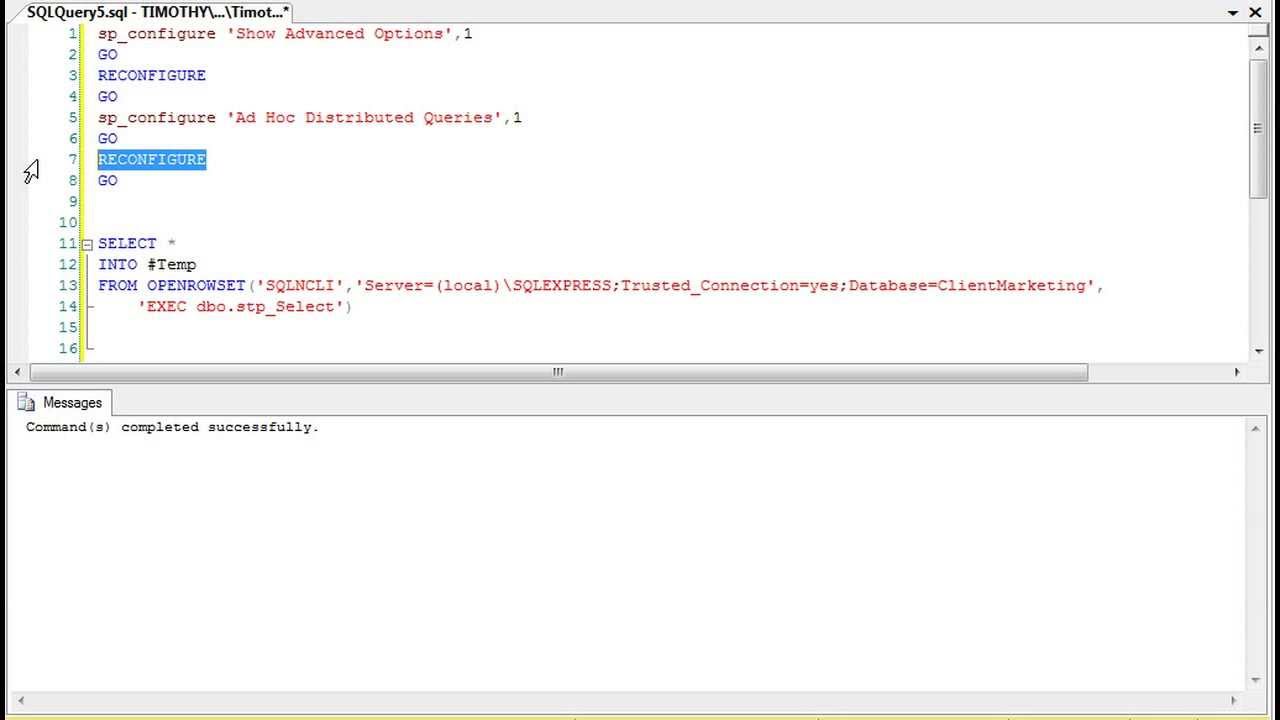Screen dimensions: 1280x720
Task: Click the OPENROWSET keyword on line 13
Action: (196, 285)
